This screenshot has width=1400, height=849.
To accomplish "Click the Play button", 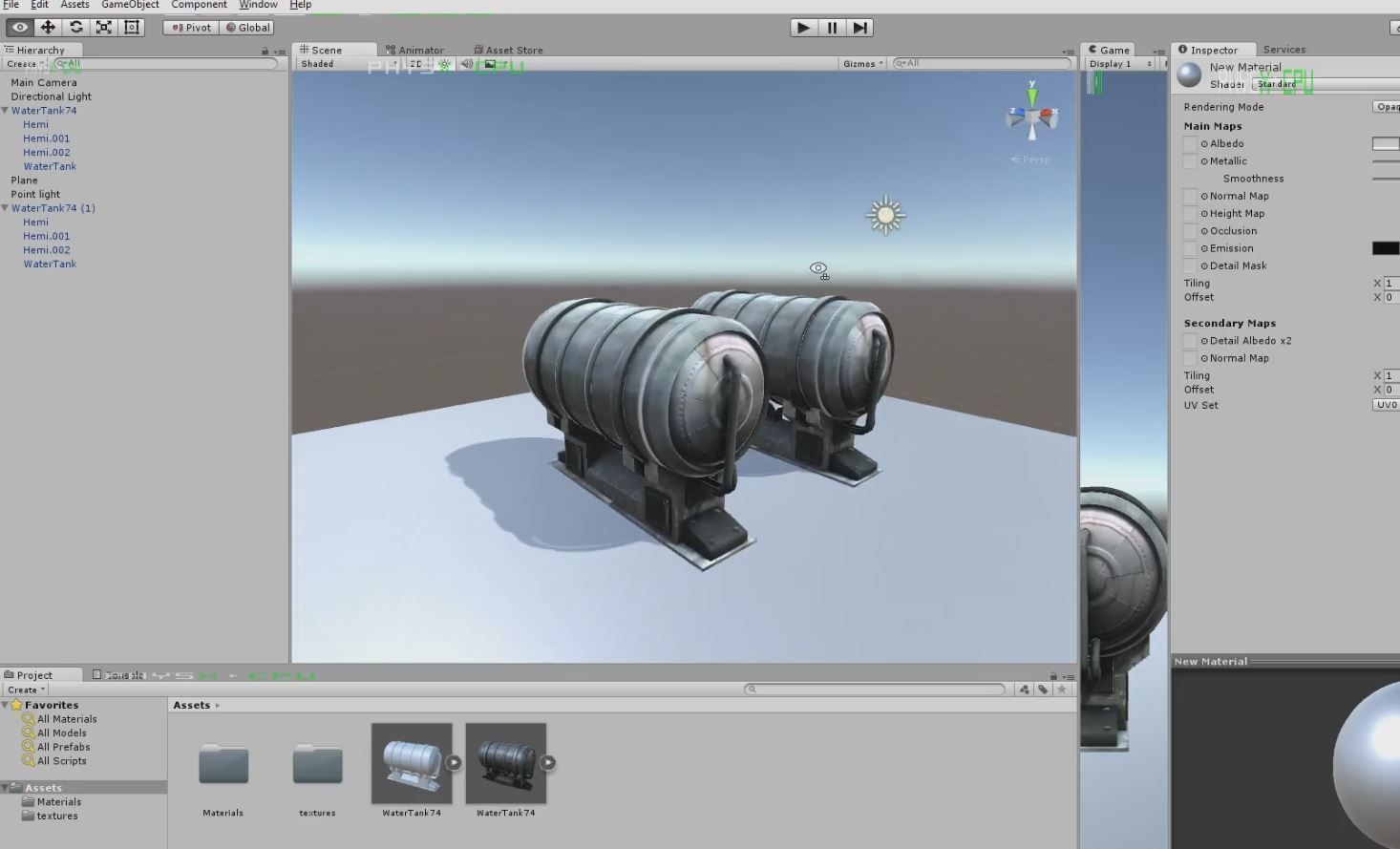I will coord(803,28).
